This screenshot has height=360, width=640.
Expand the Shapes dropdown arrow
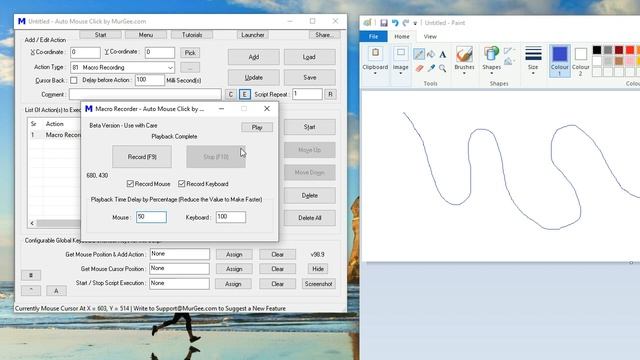[x=491, y=73]
